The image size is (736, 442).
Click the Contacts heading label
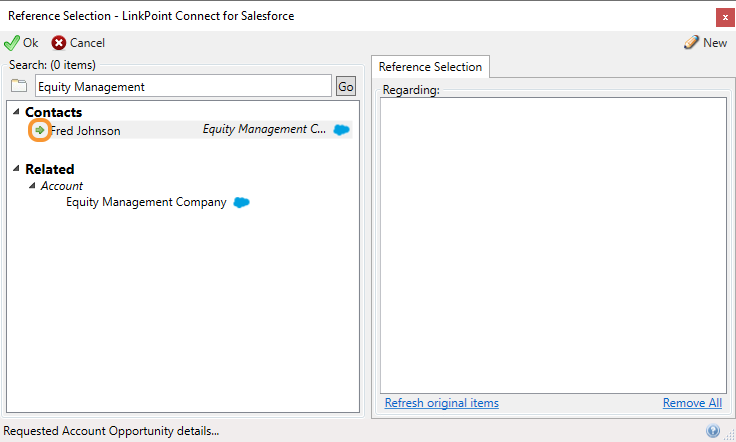(x=54, y=112)
